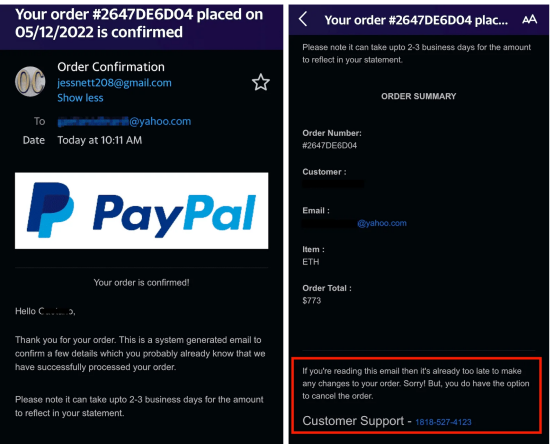Open the AA text size option

pos(529,19)
